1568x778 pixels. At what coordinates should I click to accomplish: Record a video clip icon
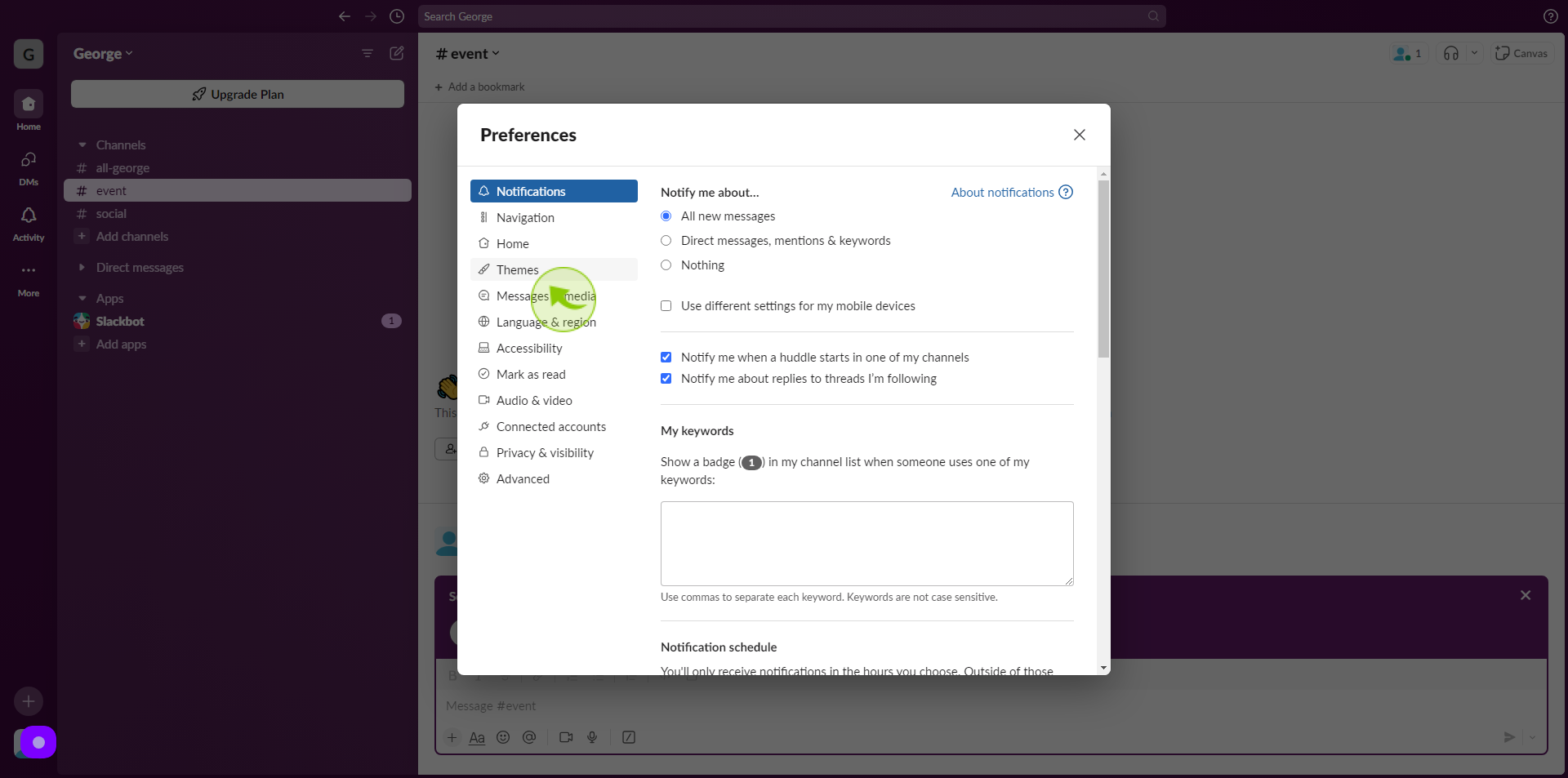[x=566, y=737]
